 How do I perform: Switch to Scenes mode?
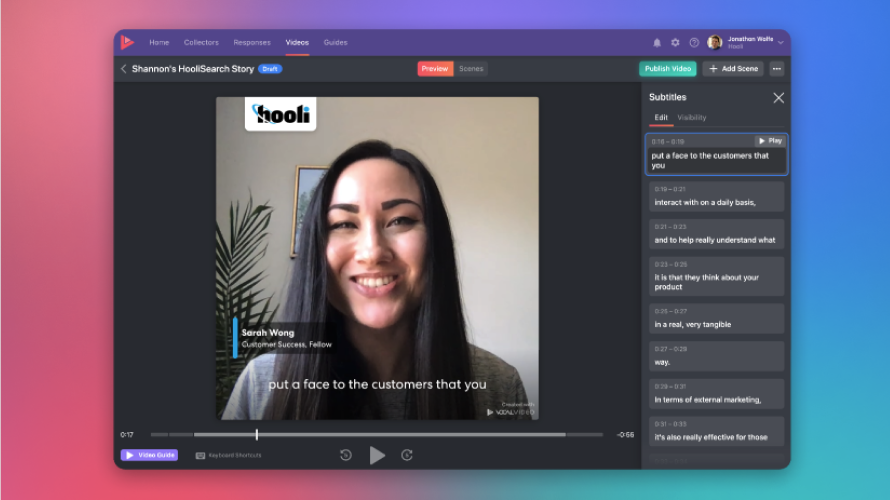coord(471,69)
